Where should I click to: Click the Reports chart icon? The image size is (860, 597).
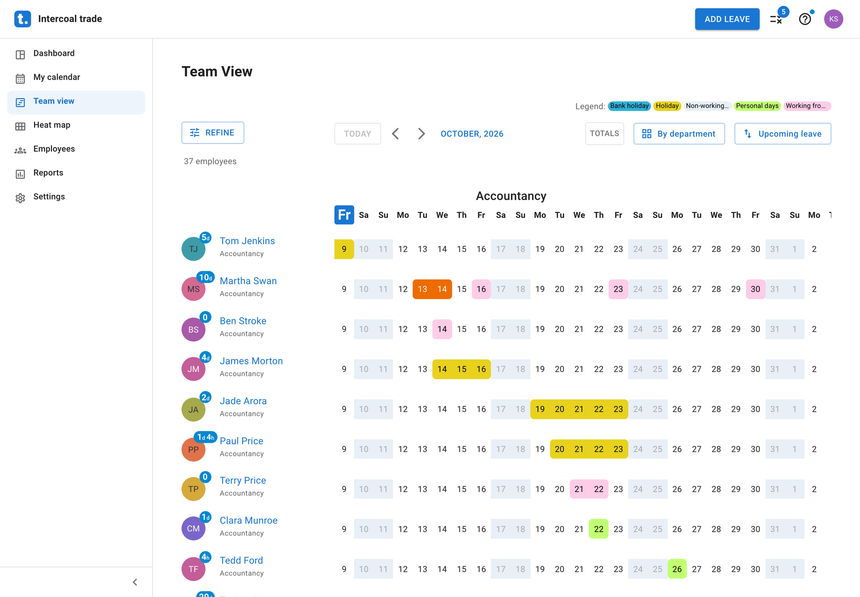(x=20, y=174)
